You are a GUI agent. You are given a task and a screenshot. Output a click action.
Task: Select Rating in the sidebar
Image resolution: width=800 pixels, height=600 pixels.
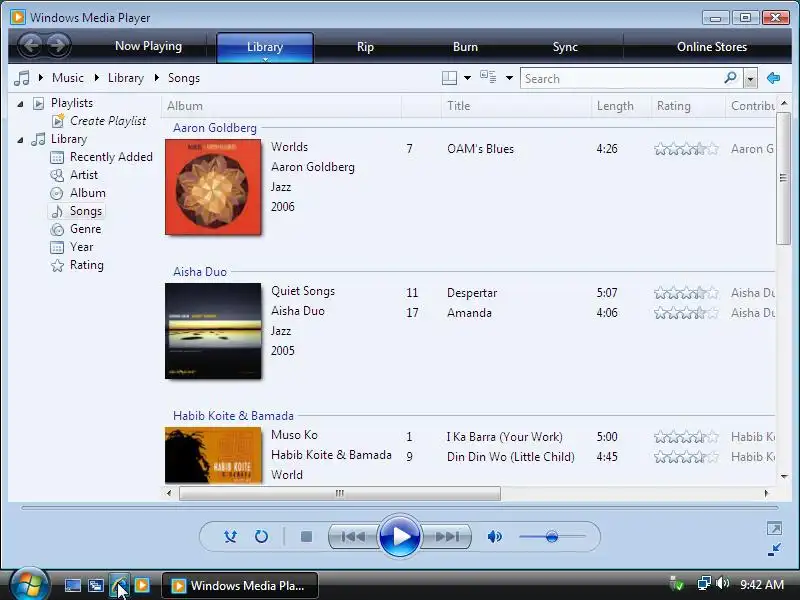[87, 265]
